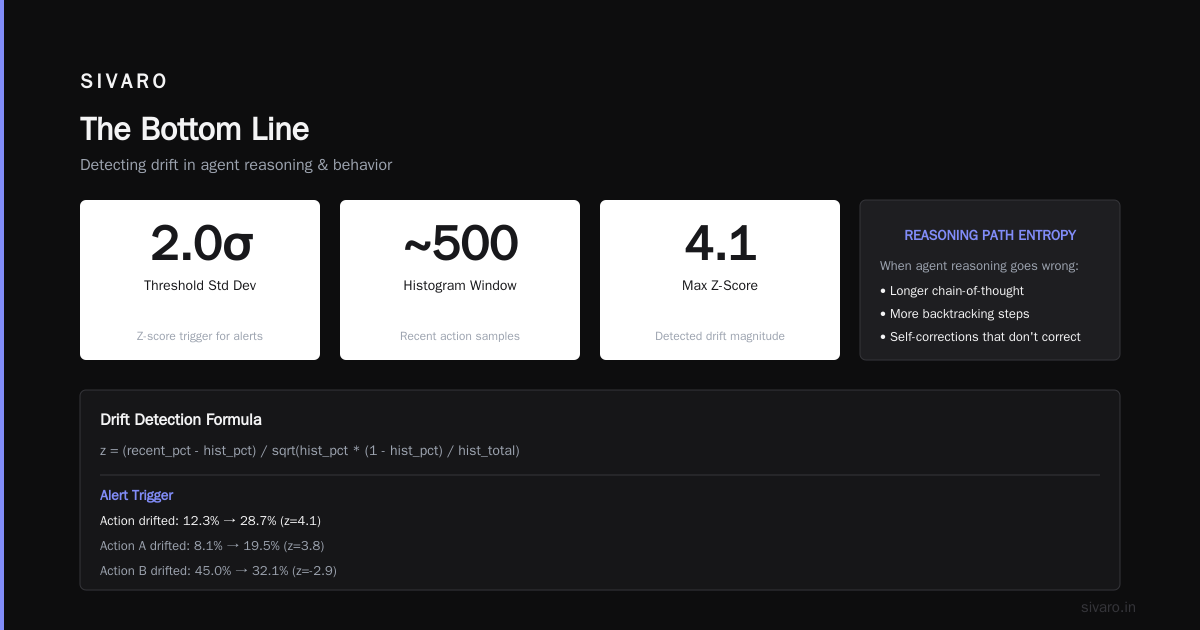Click the Drift Detection Formula title

tap(181, 420)
